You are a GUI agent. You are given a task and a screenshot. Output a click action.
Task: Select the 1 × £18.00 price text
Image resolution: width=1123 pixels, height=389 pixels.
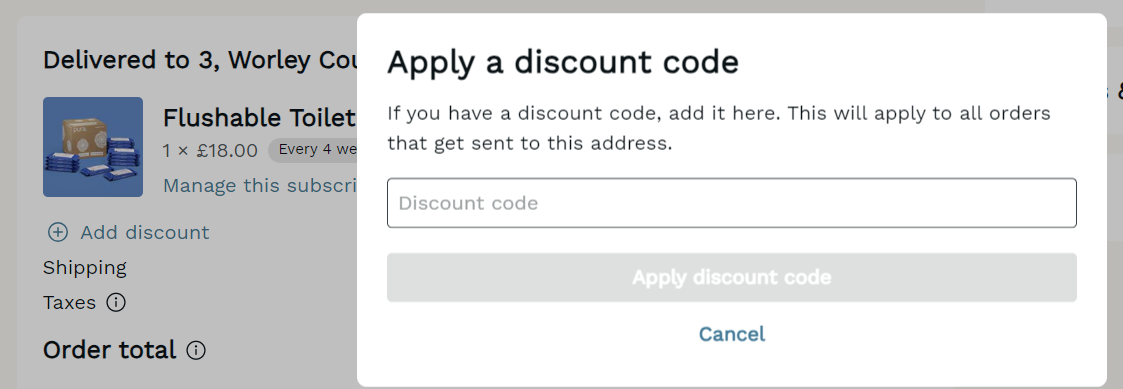click(211, 150)
